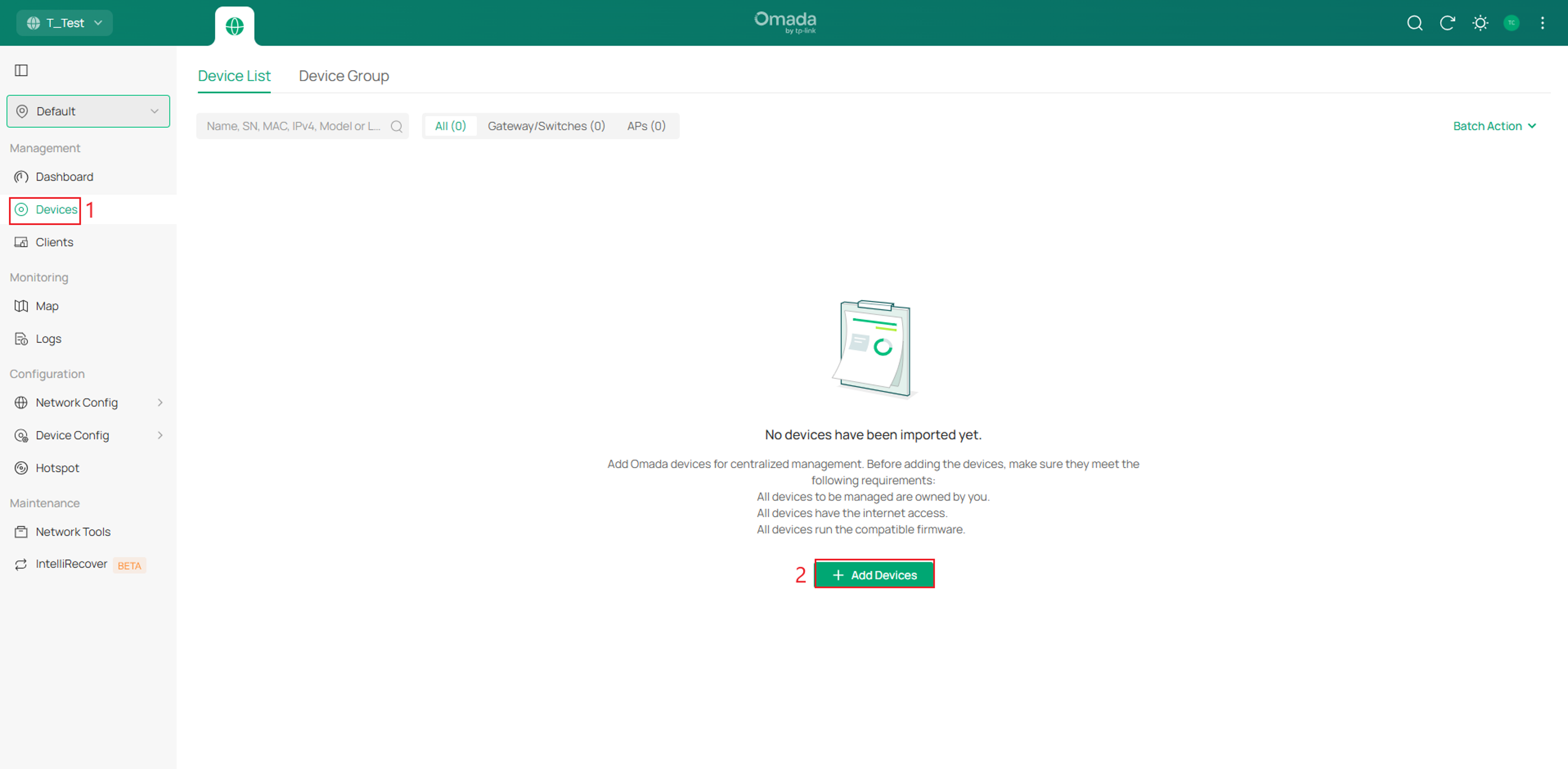Image resolution: width=1568 pixels, height=769 pixels.
Task: Click the Logs document icon
Action: click(21, 339)
